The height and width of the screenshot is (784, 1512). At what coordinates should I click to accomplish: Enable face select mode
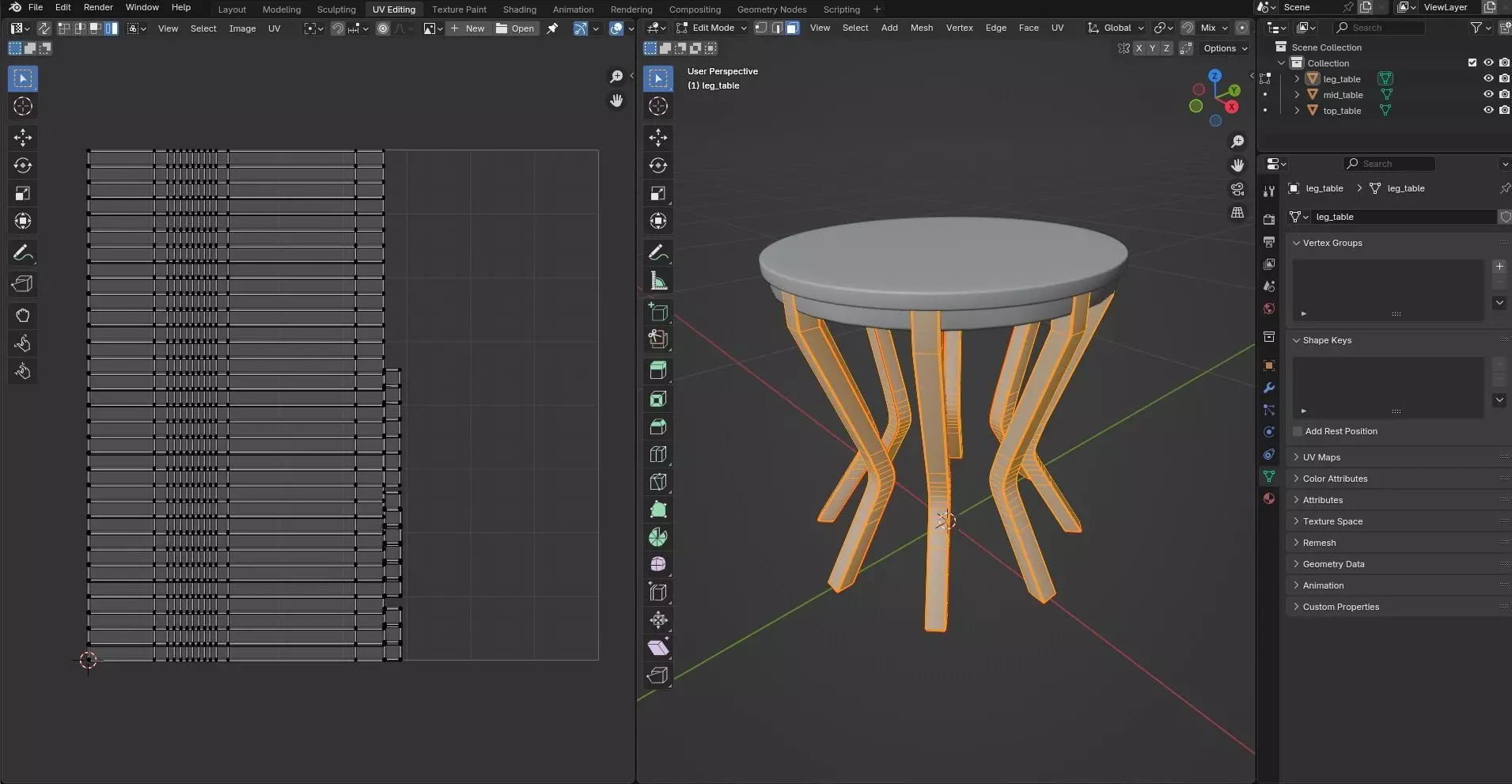click(x=792, y=28)
